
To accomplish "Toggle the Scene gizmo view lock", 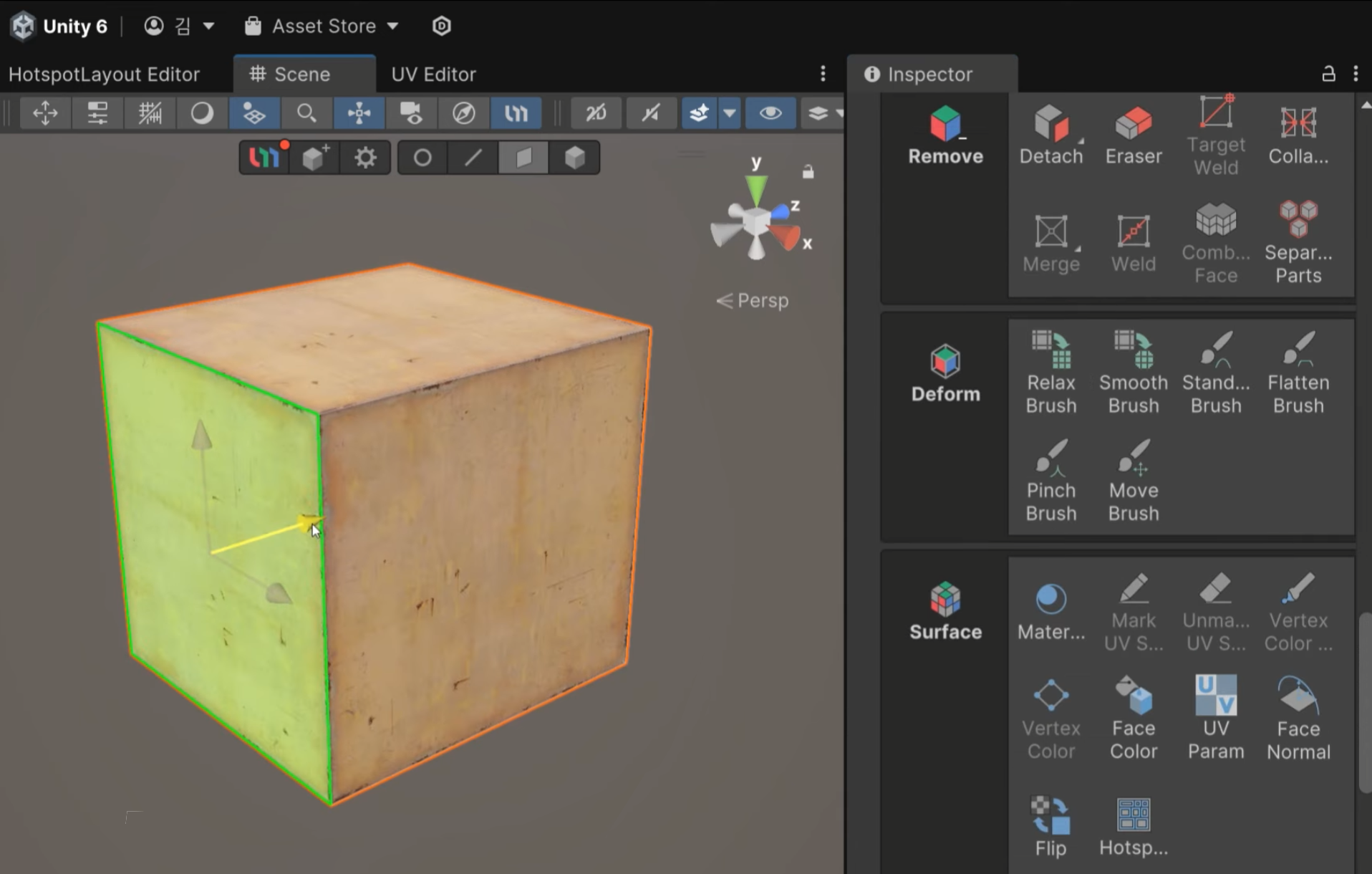I will click(x=808, y=172).
